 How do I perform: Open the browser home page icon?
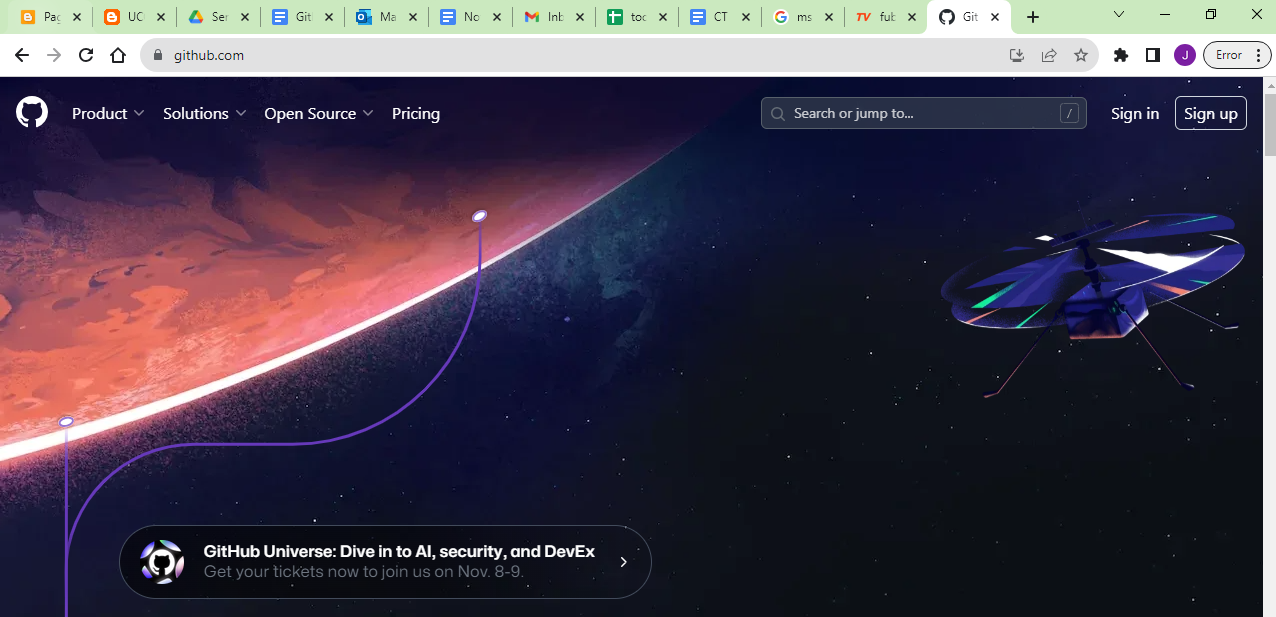click(x=118, y=55)
